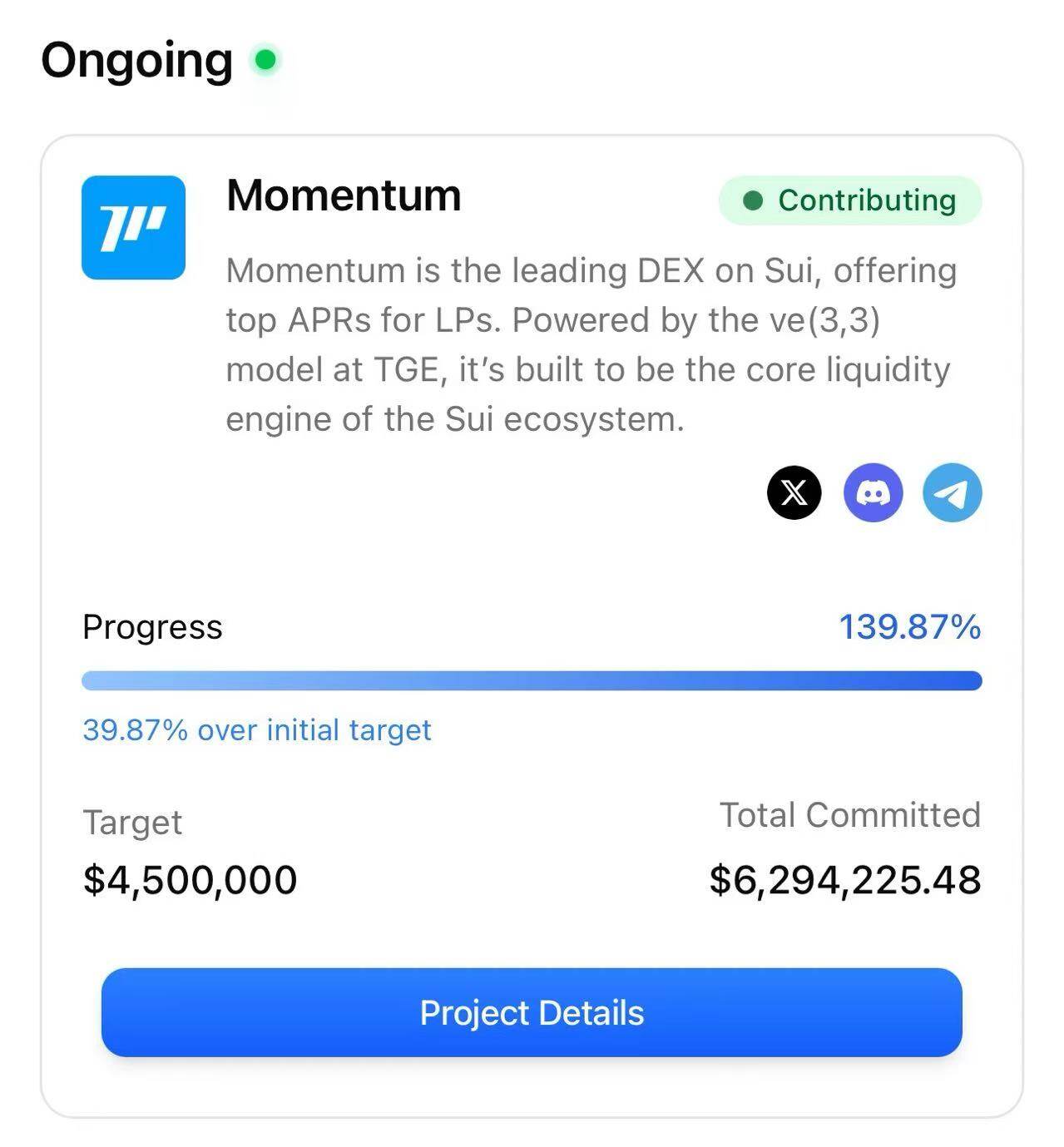This screenshot has width=1064, height=1147.
Task: Click the '39.87% over initial target' text
Action: [x=257, y=729]
